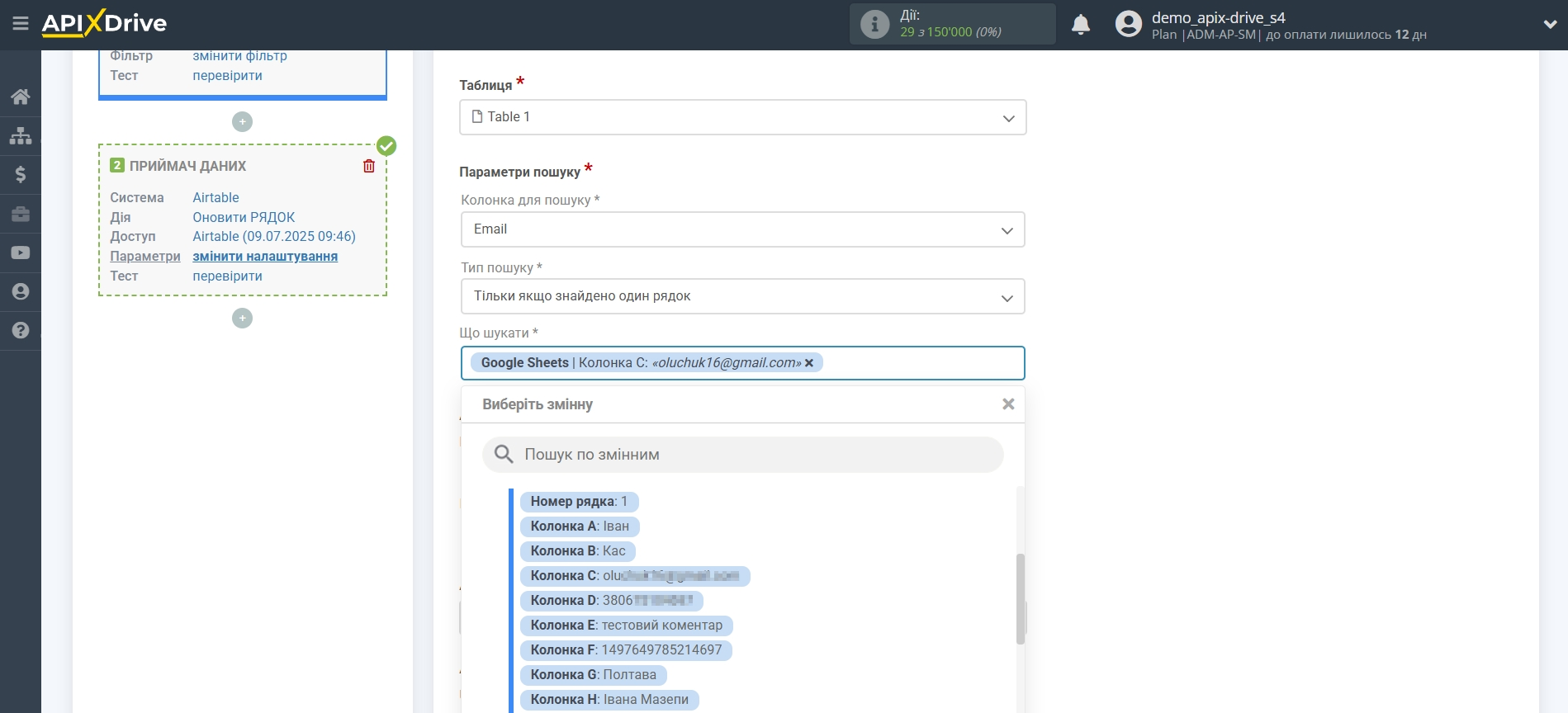1568x713 pixels.
Task: Click the variables list scrollbar
Action: coord(1021,598)
